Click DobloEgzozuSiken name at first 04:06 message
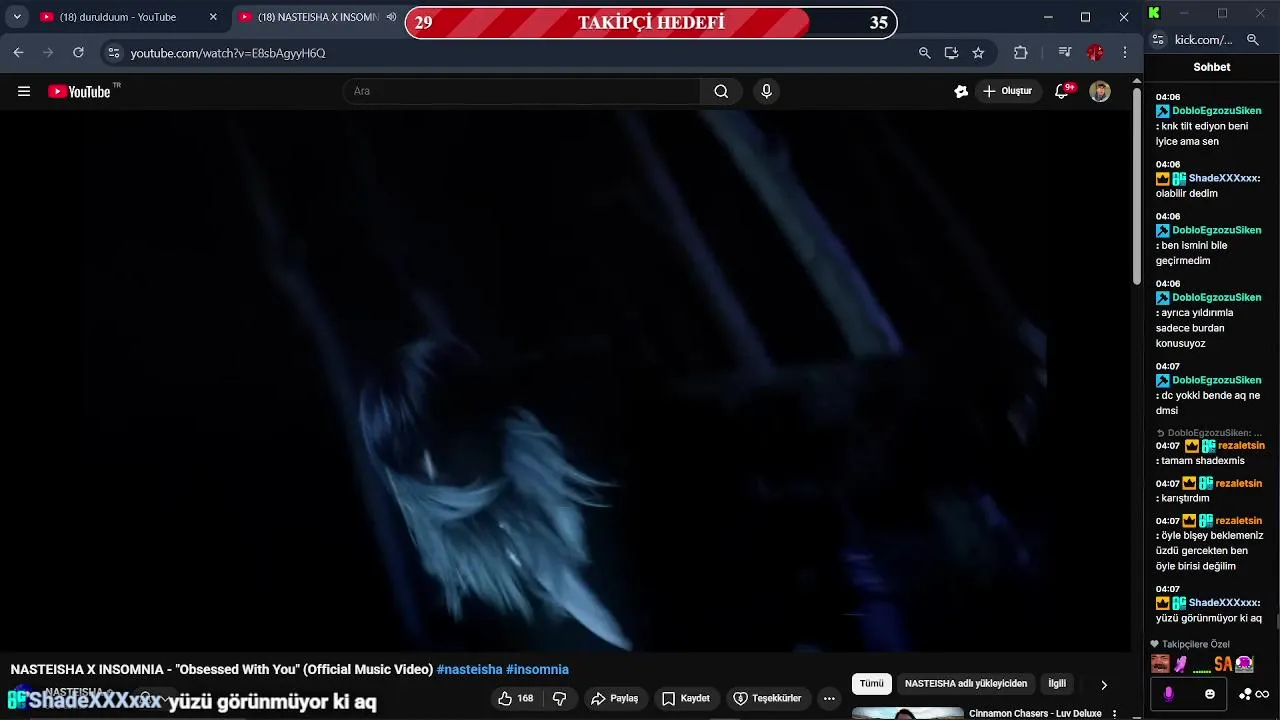This screenshot has height=720, width=1280. [x=1217, y=111]
